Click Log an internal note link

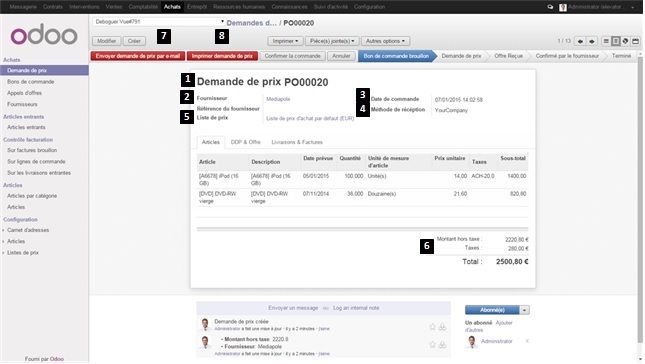[356, 308]
